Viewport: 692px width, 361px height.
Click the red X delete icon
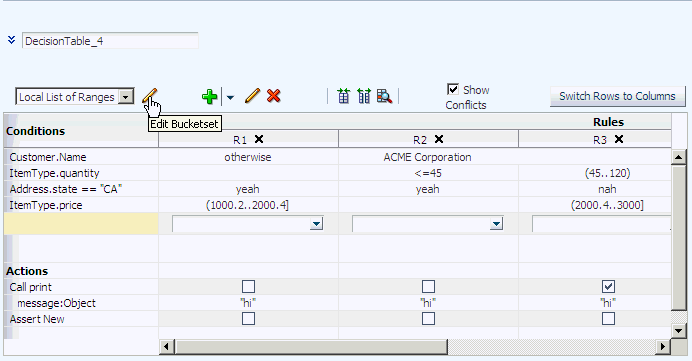(274, 96)
